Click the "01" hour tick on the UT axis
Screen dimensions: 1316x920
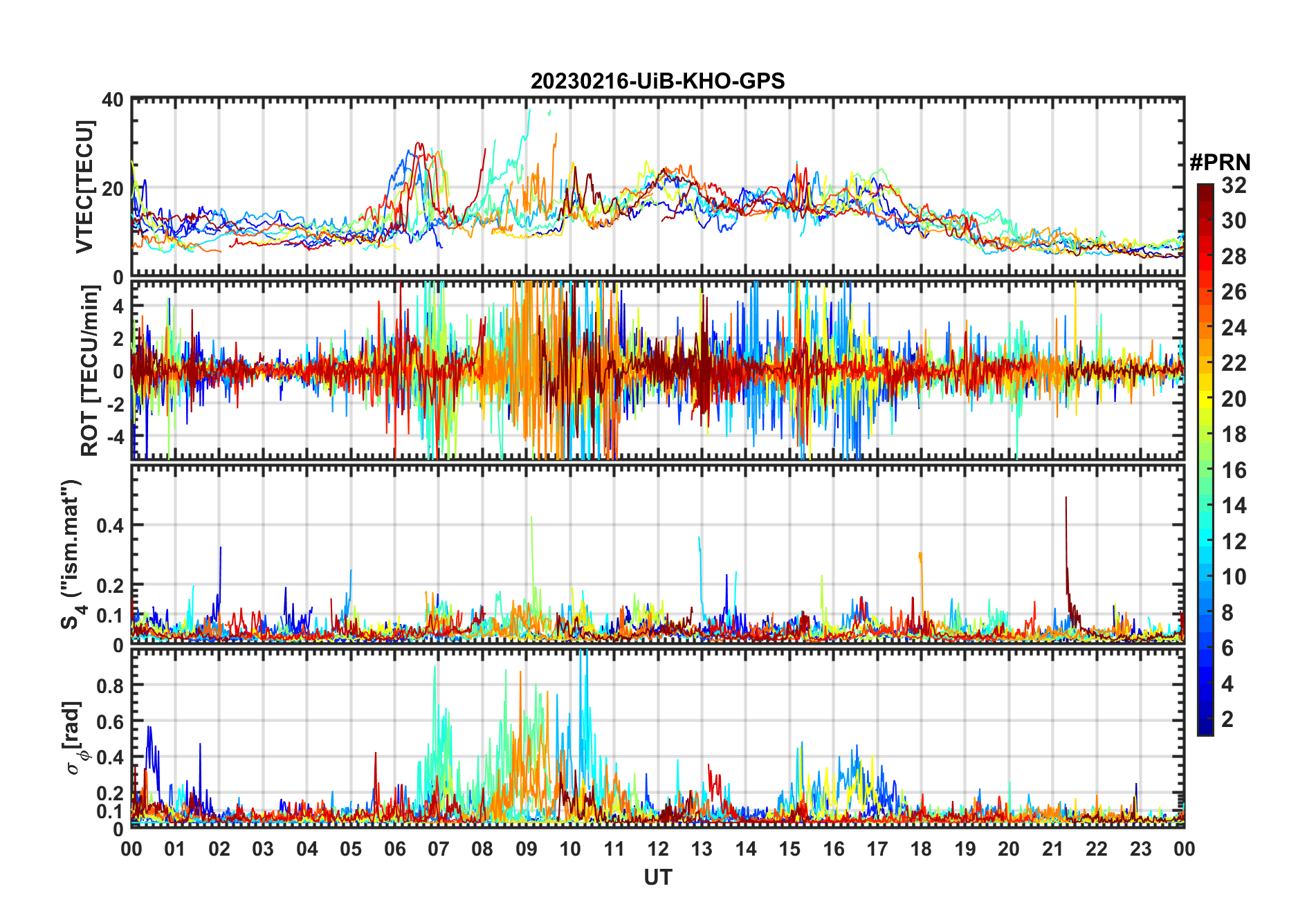pos(175,849)
